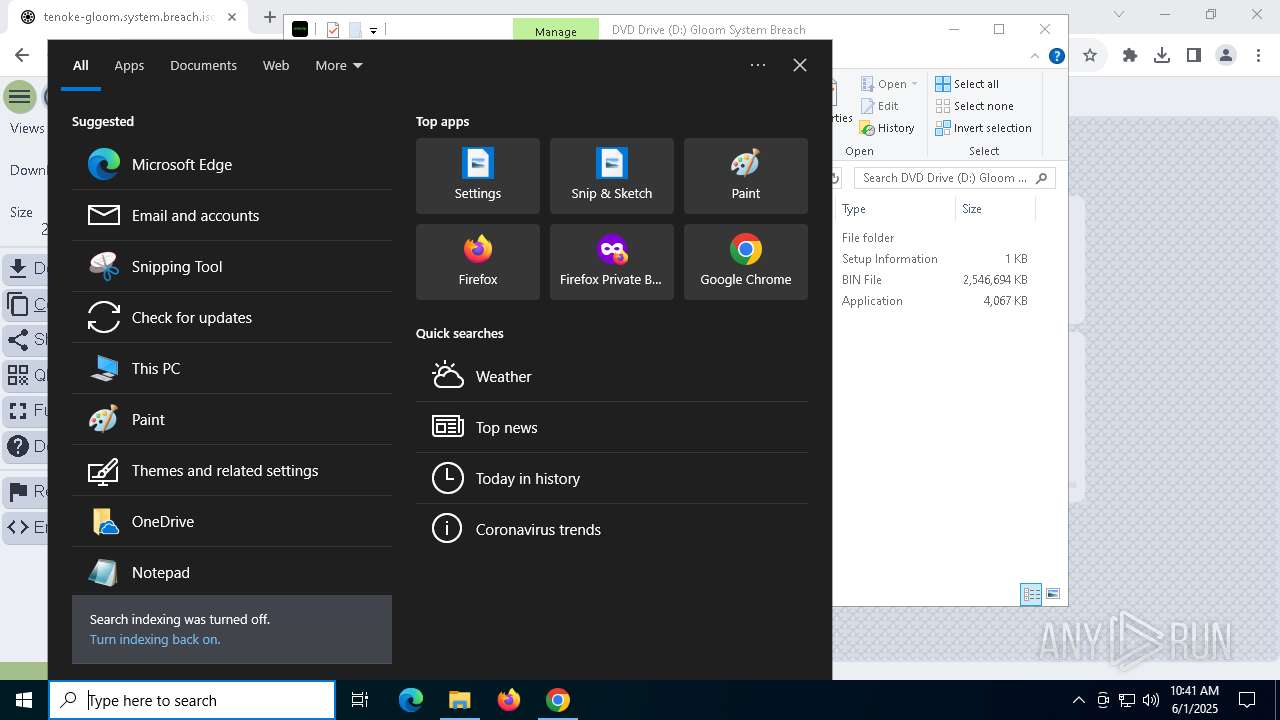Switch to Documents search tab
This screenshot has height=720, width=1280.
pyautogui.click(x=203, y=65)
